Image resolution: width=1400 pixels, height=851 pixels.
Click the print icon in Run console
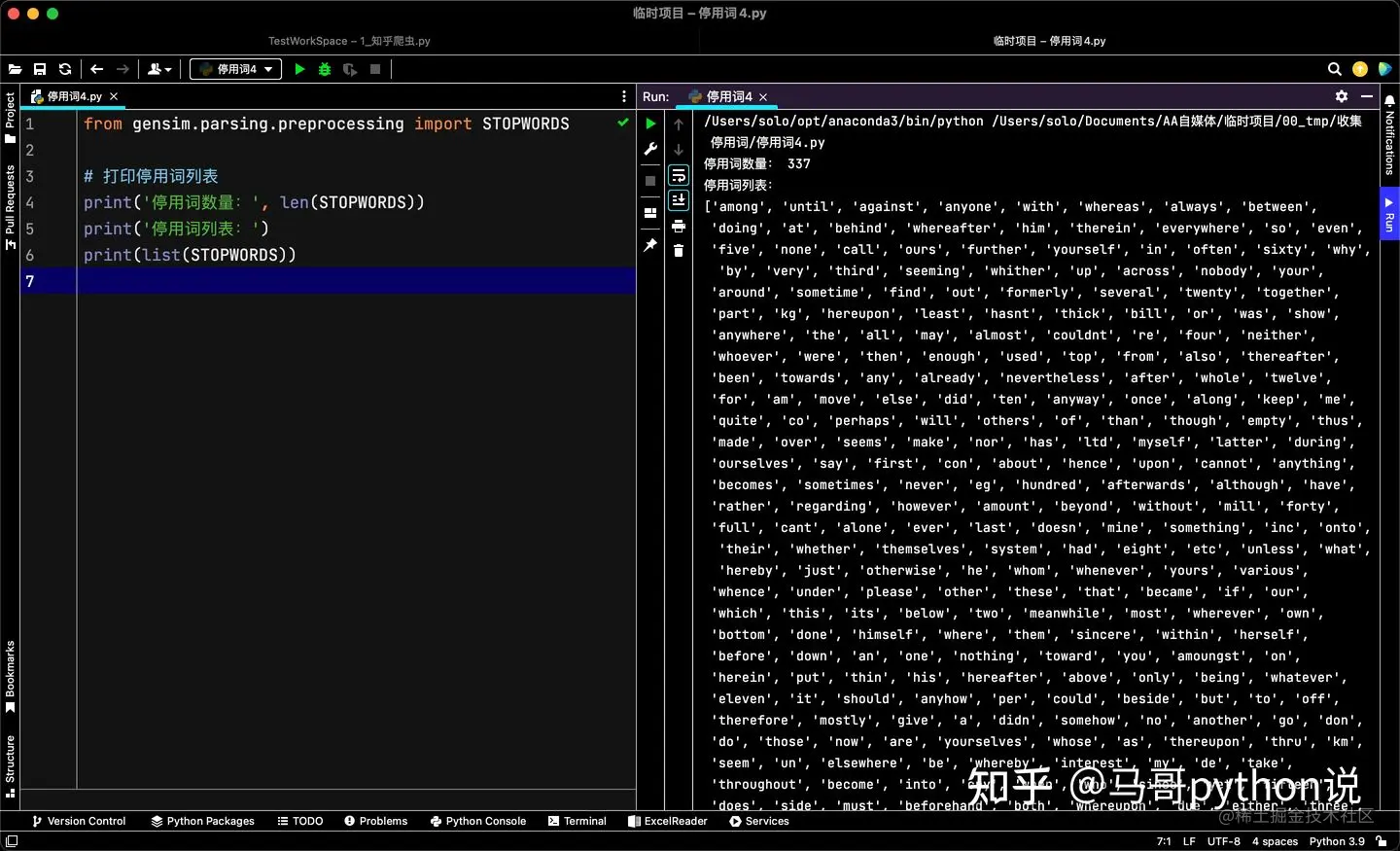[x=679, y=226]
